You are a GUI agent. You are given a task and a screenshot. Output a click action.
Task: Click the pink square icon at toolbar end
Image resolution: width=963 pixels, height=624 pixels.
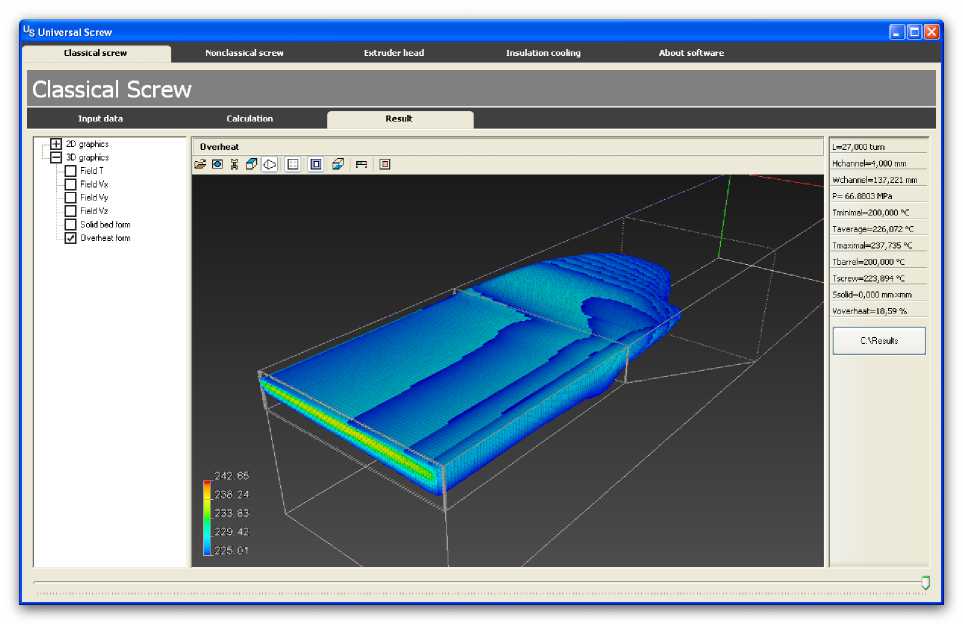click(x=385, y=164)
